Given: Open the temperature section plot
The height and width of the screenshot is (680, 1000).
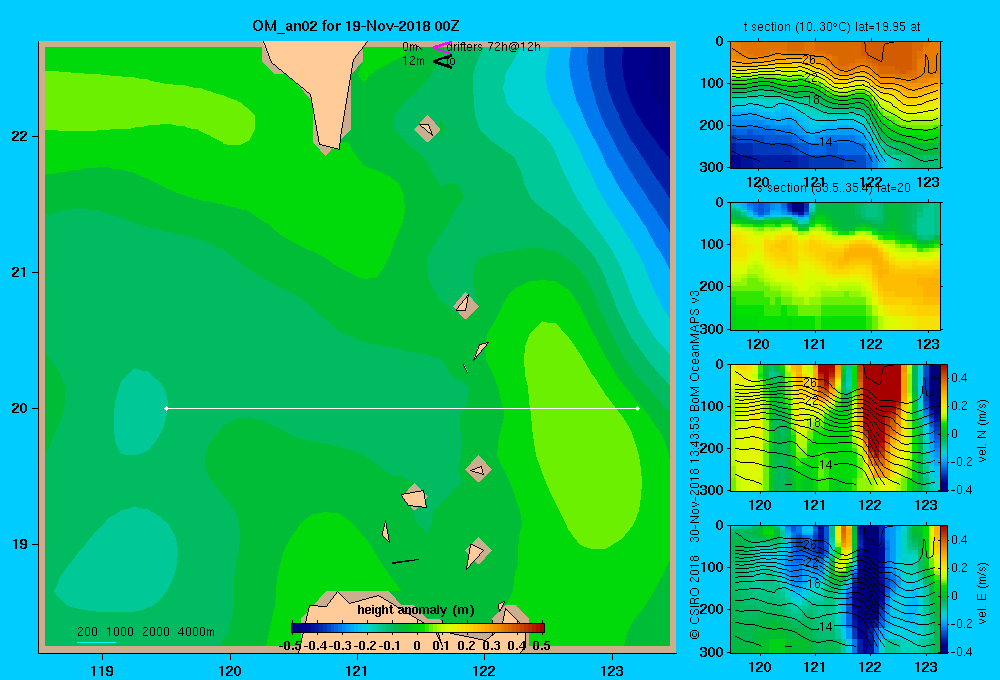Looking at the screenshot, I should (835, 105).
